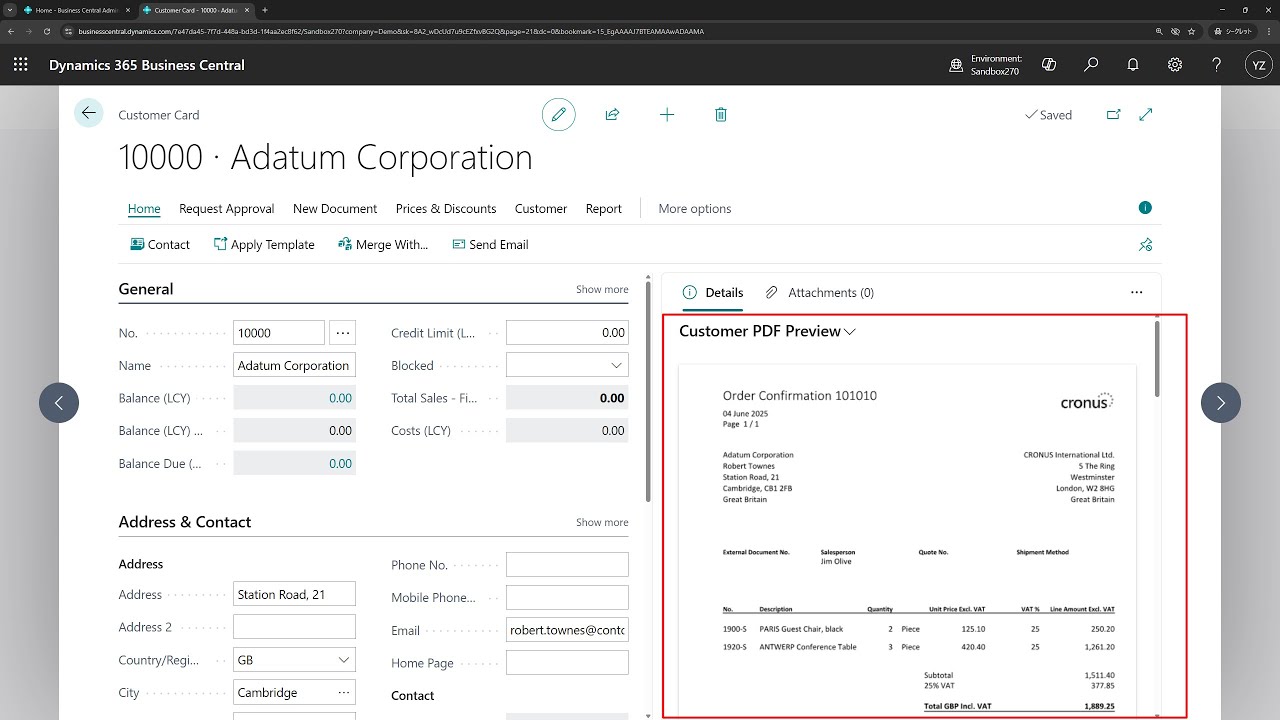The image size is (1280, 720).
Task: Open Settings gear
Action: [x=1175, y=65]
